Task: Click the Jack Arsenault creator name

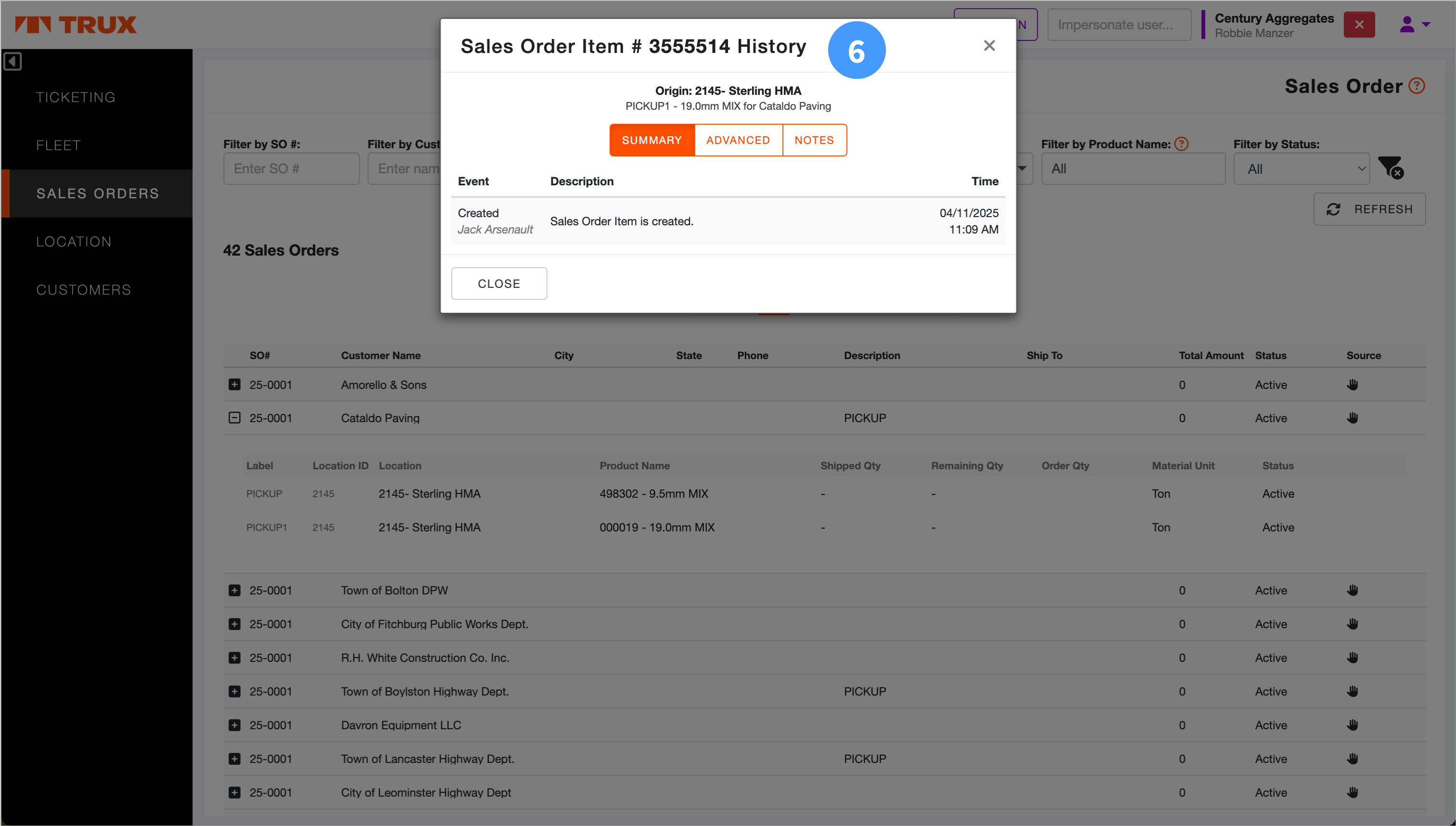Action: (x=495, y=229)
